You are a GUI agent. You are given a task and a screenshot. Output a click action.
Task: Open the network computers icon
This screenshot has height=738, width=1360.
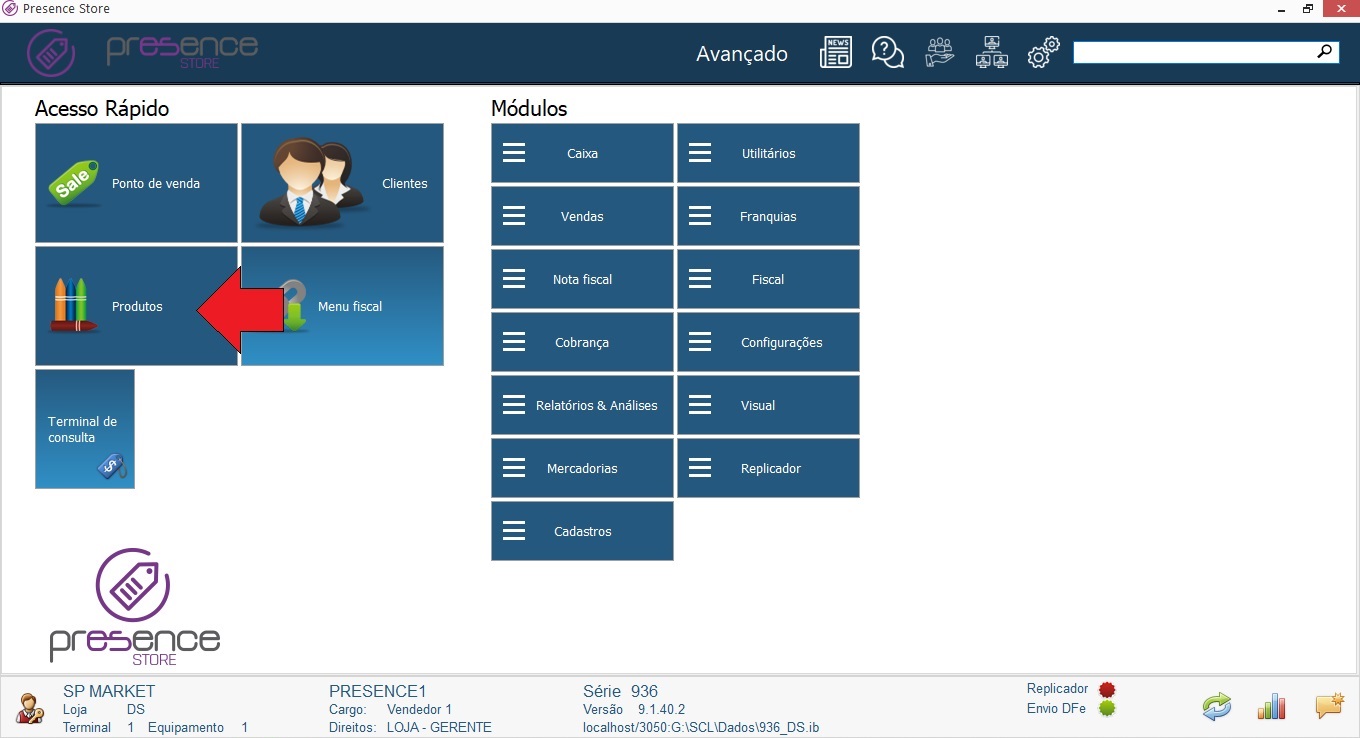(992, 52)
